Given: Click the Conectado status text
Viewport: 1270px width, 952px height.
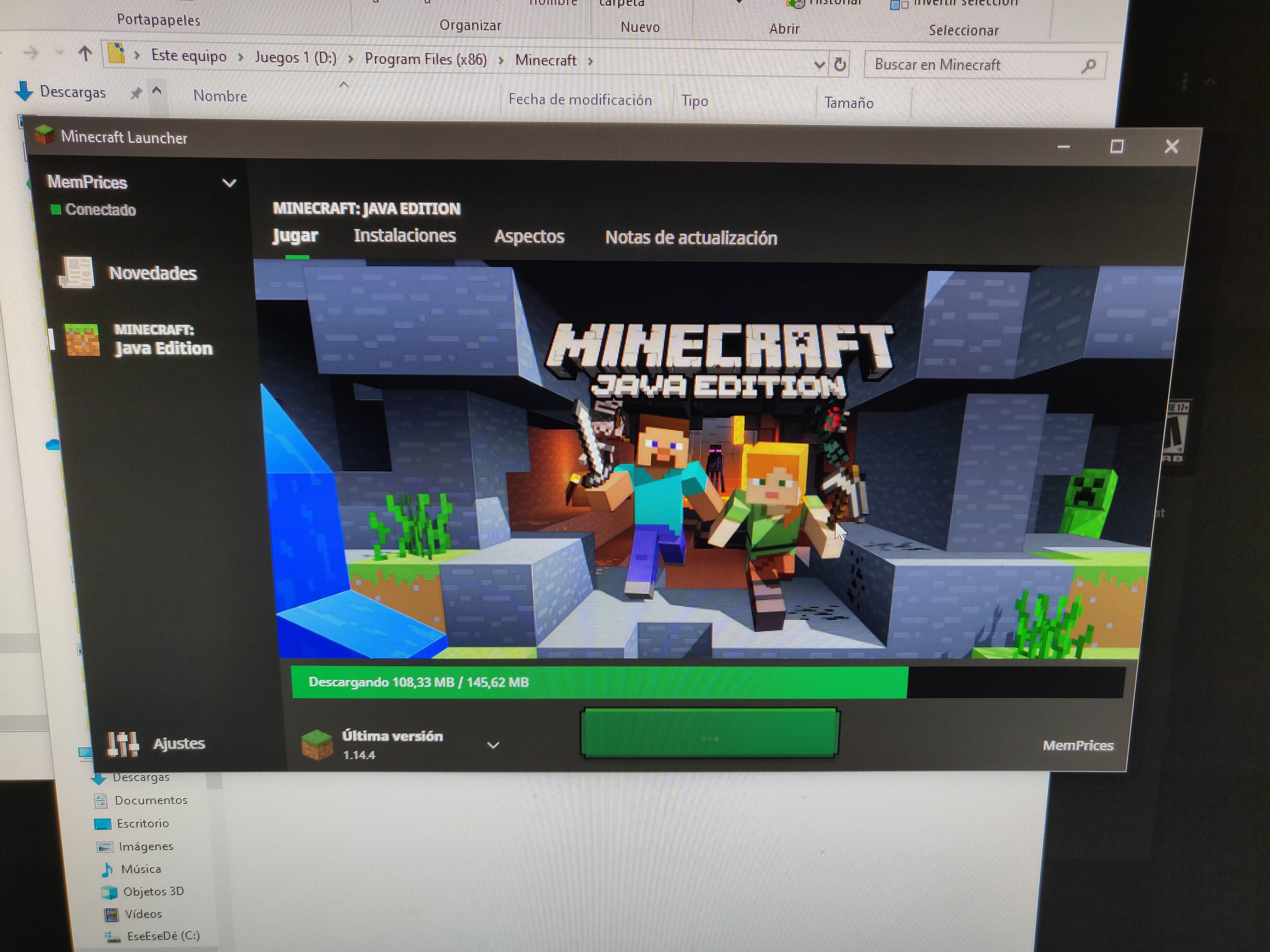Looking at the screenshot, I should [x=101, y=209].
